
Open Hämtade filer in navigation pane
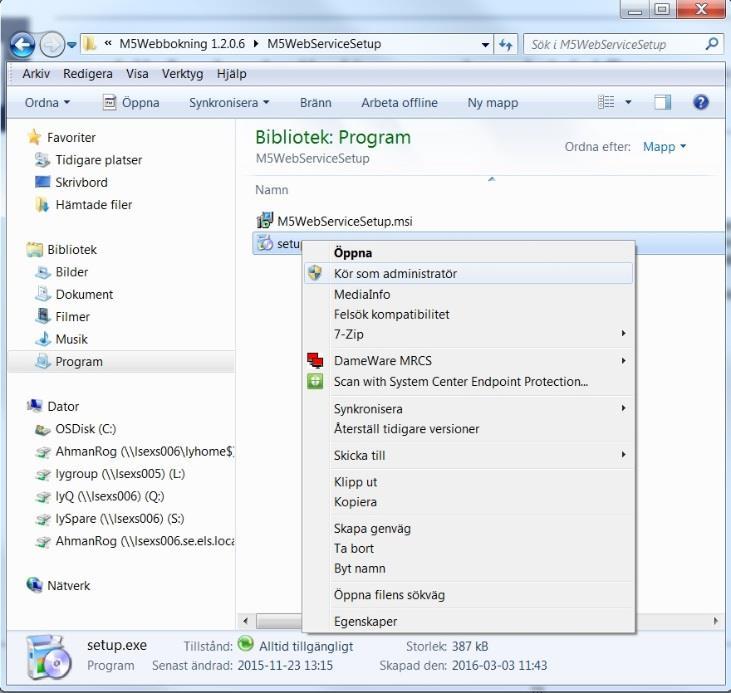(93, 205)
